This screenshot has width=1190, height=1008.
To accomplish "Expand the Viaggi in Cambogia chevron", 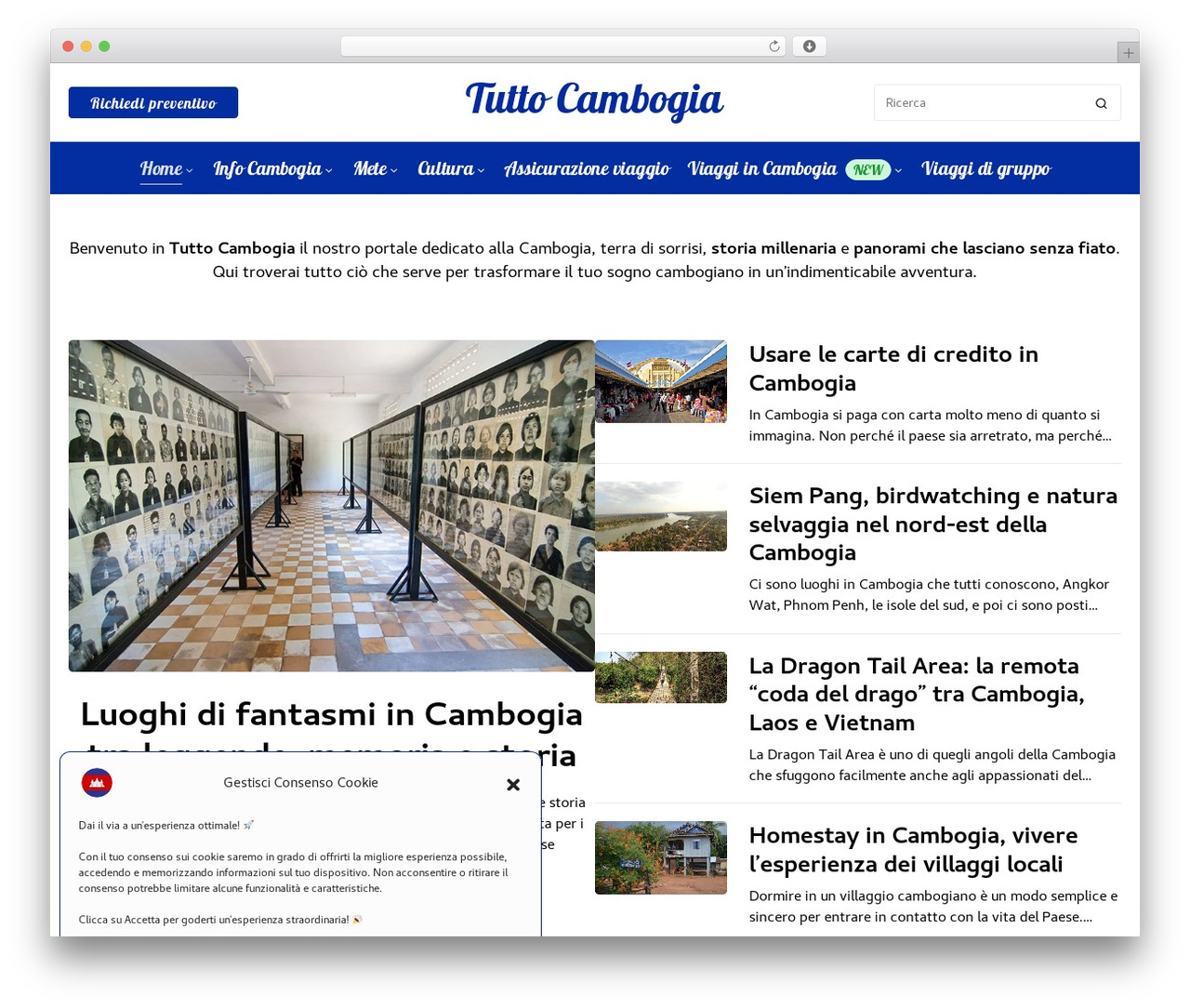I will pos(898,170).
